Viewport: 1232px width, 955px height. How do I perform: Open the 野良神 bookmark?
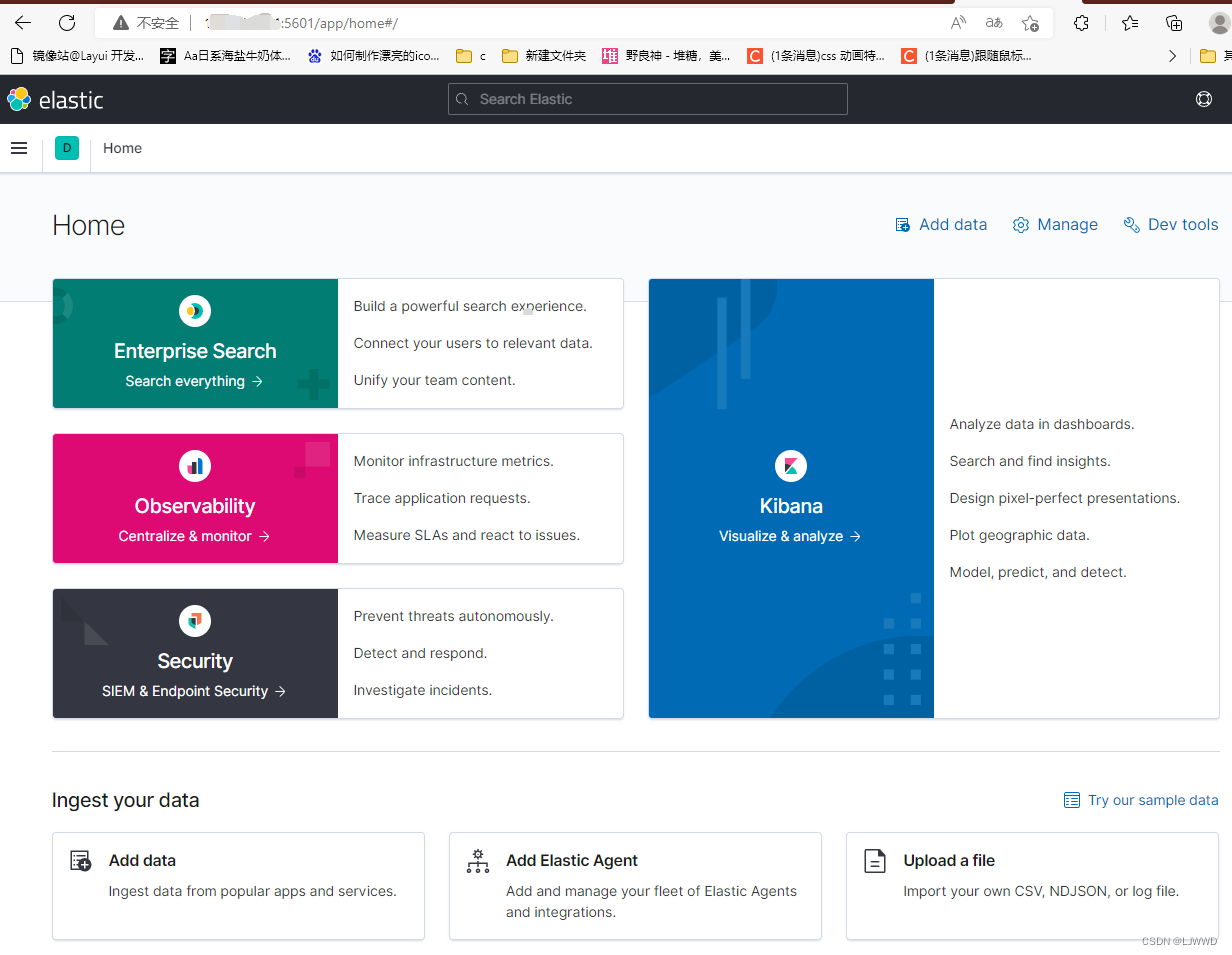pos(666,56)
